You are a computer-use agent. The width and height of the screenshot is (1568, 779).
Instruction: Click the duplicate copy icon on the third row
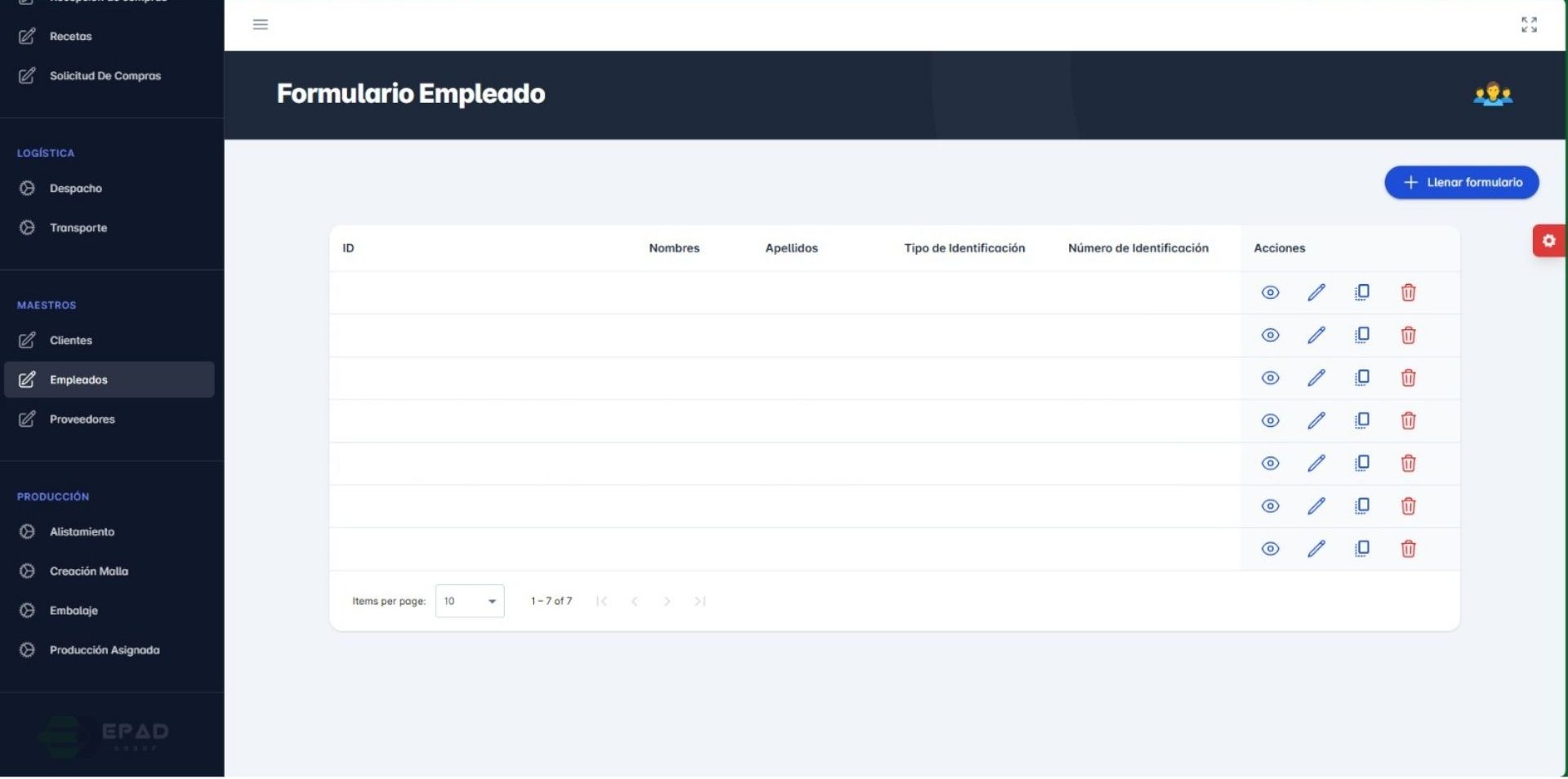click(1362, 377)
